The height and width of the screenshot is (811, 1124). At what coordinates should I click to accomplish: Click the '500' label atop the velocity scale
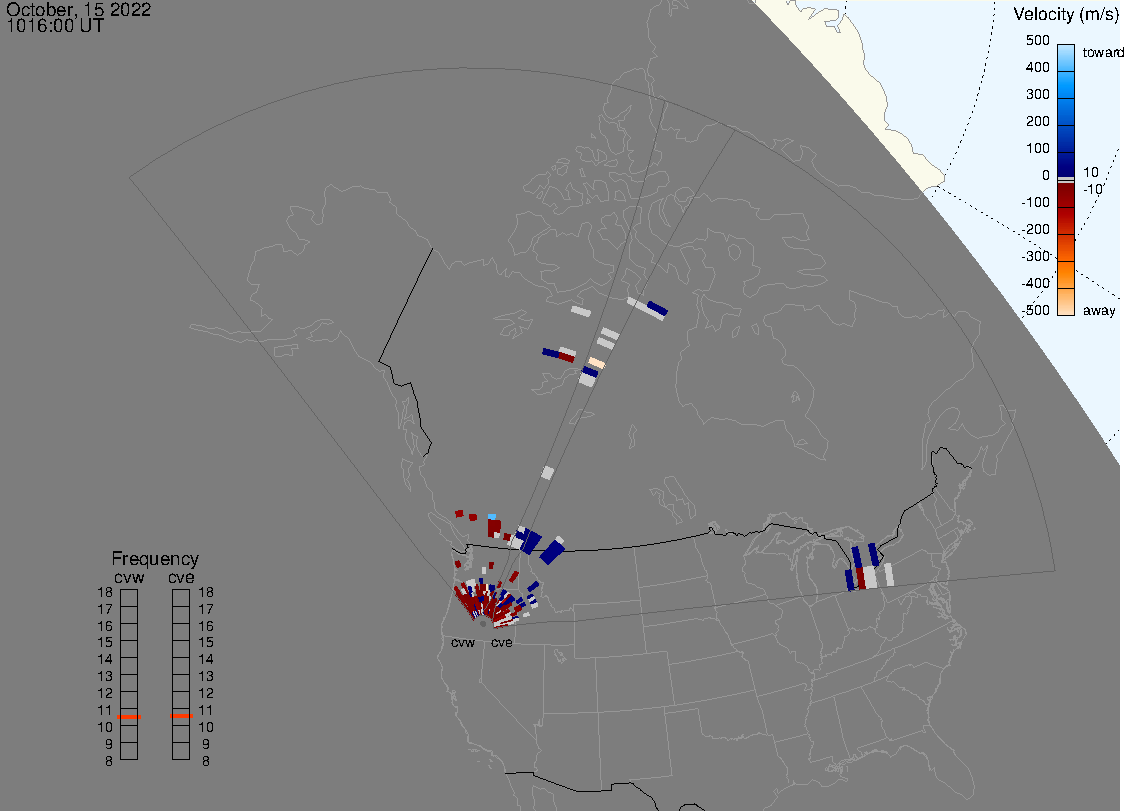point(1037,41)
